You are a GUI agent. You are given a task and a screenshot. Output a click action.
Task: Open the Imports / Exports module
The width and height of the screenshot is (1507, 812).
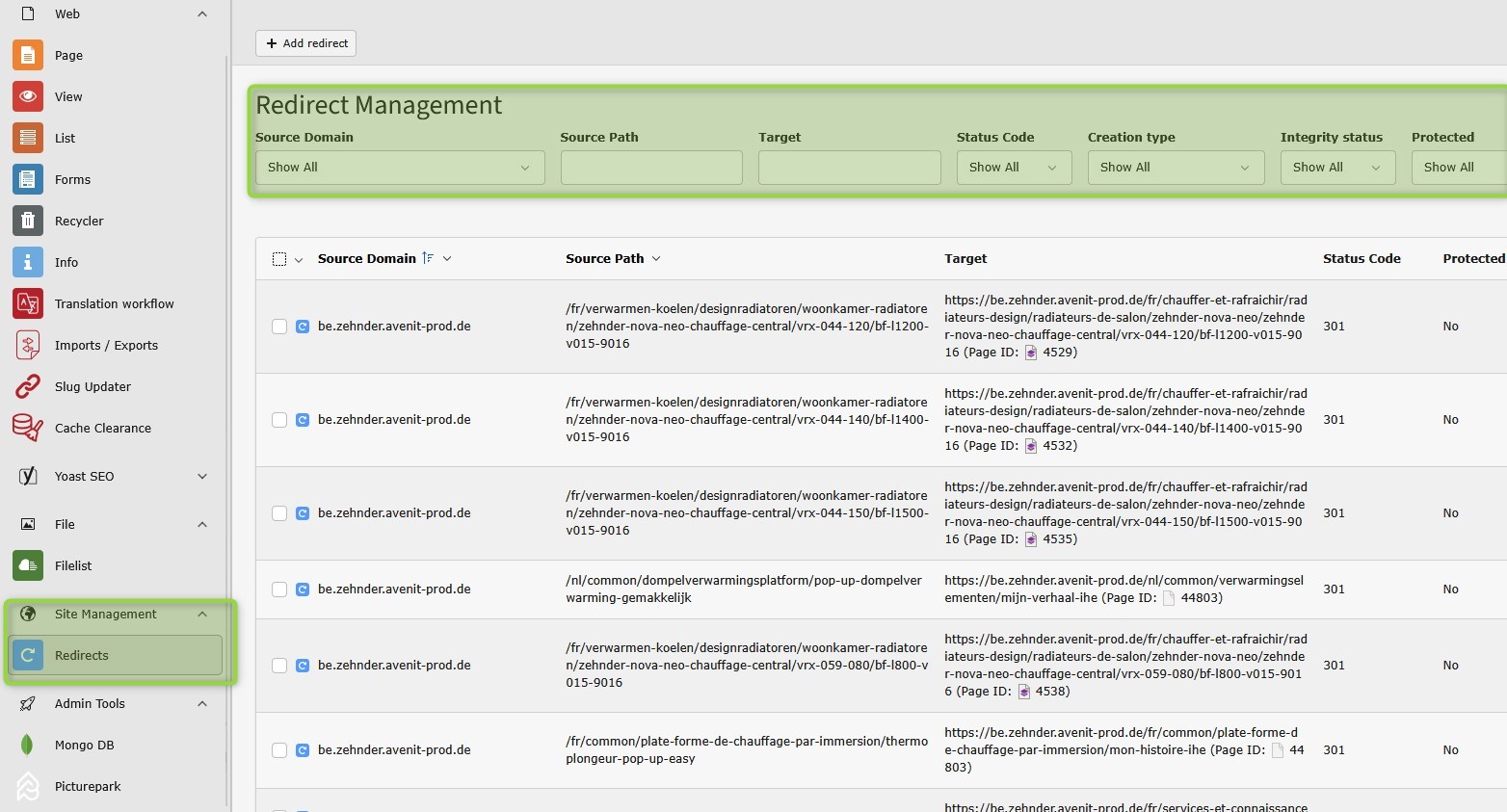(x=106, y=346)
